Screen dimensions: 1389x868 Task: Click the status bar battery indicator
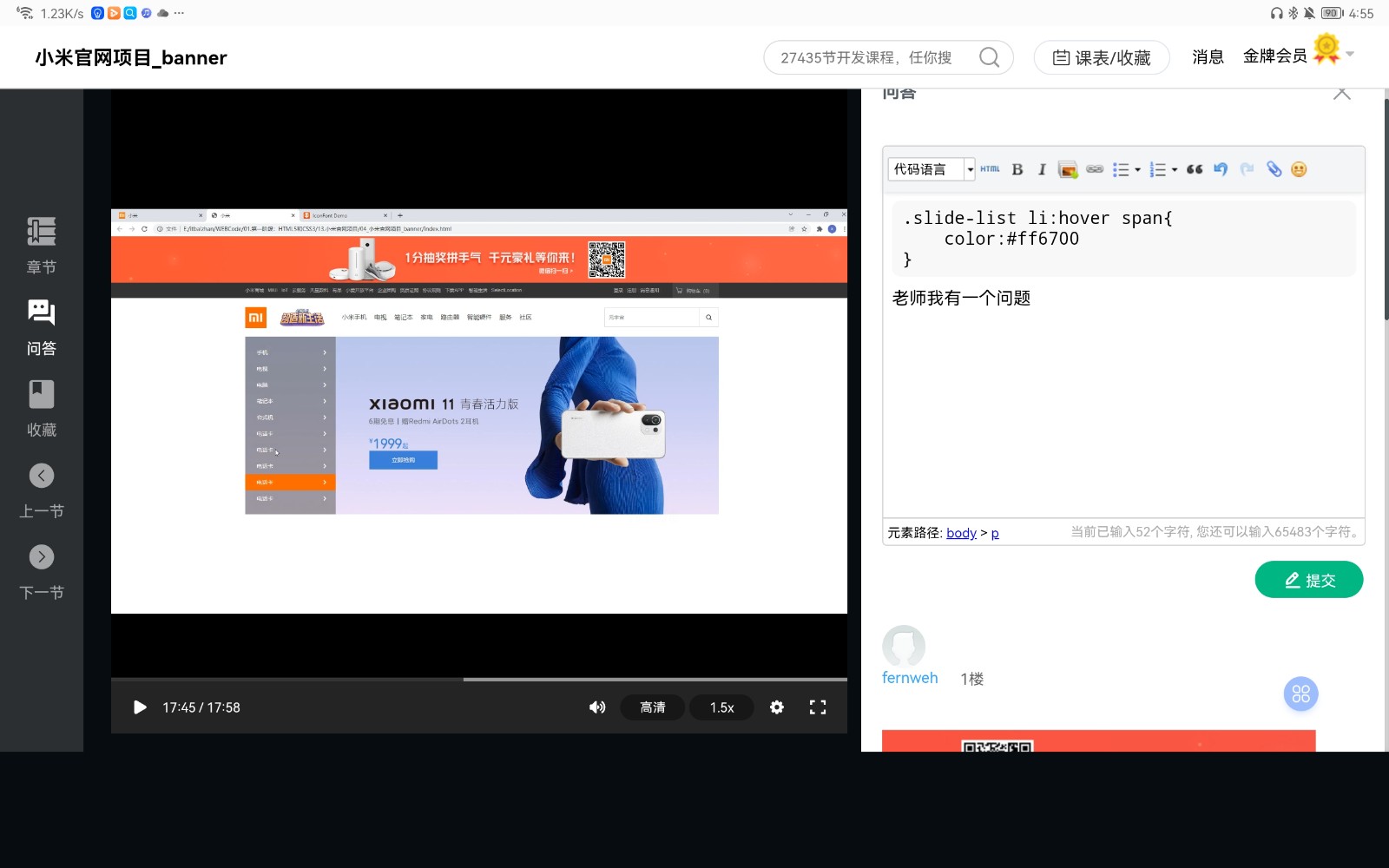pyautogui.click(x=1332, y=13)
